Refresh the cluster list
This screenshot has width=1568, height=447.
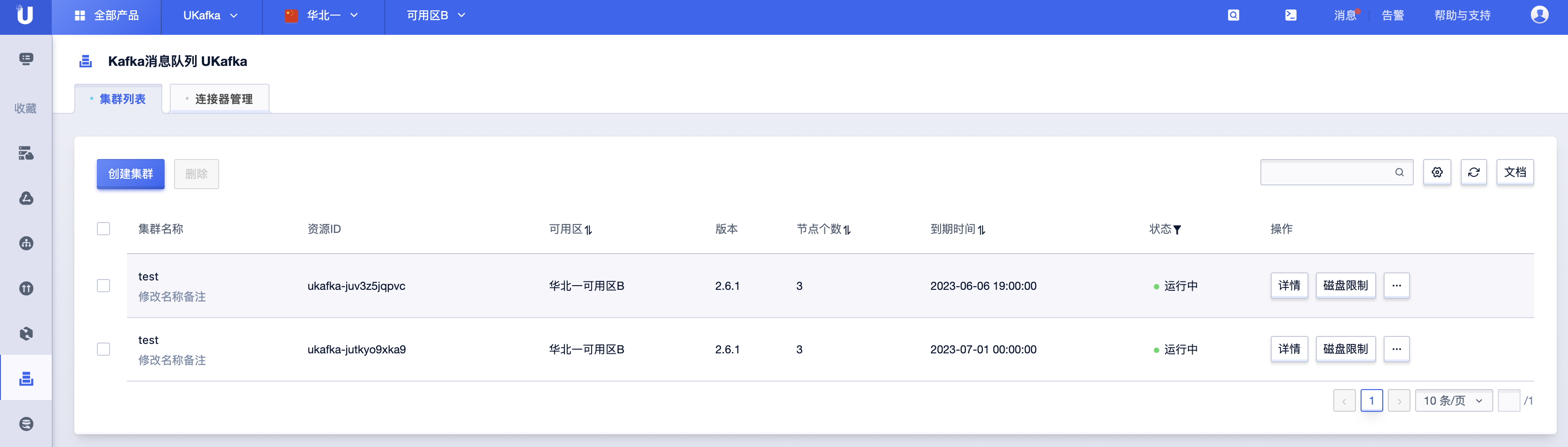pyautogui.click(x=1473, y=172)
